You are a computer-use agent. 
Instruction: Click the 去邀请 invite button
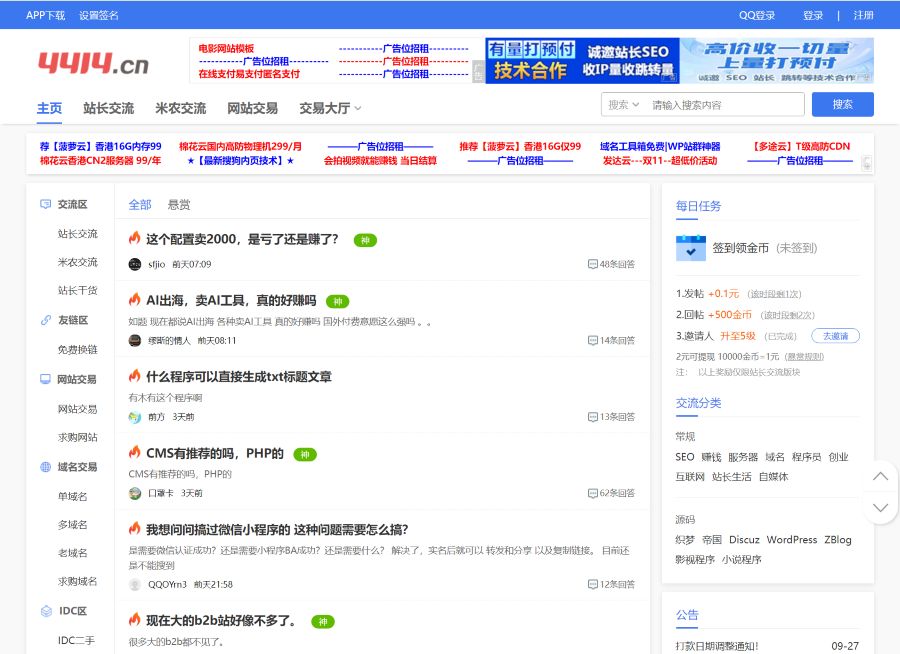[834, 336]
